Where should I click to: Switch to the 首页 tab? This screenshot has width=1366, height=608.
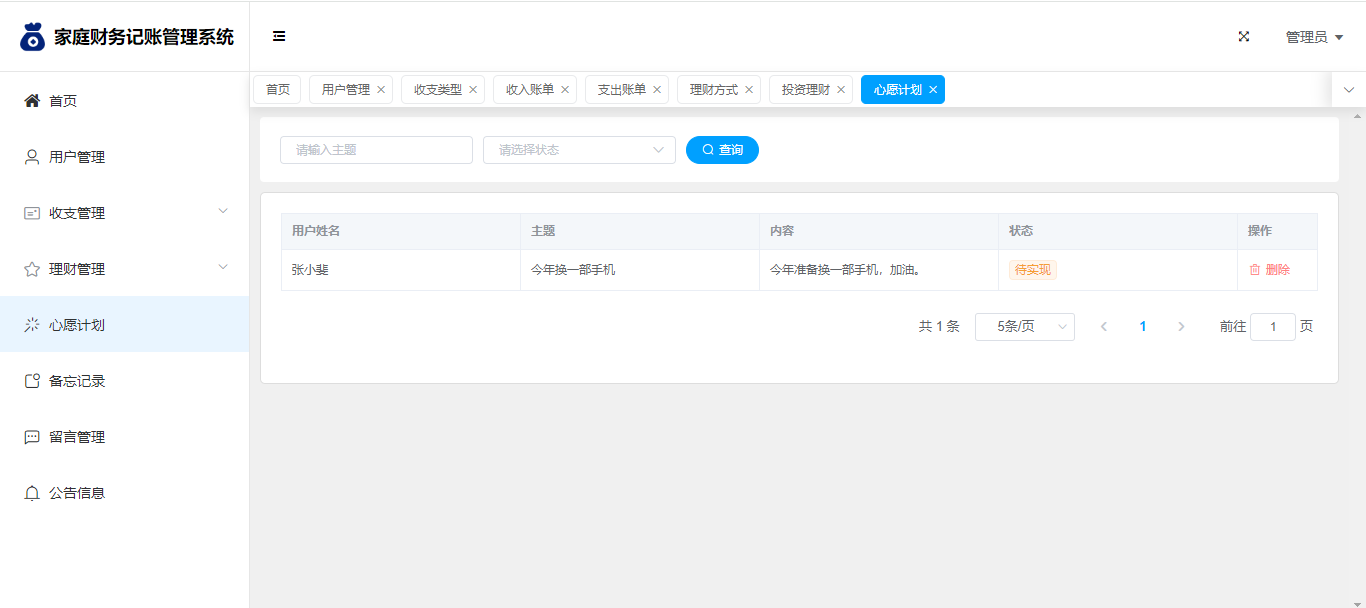tap(278, 90)
